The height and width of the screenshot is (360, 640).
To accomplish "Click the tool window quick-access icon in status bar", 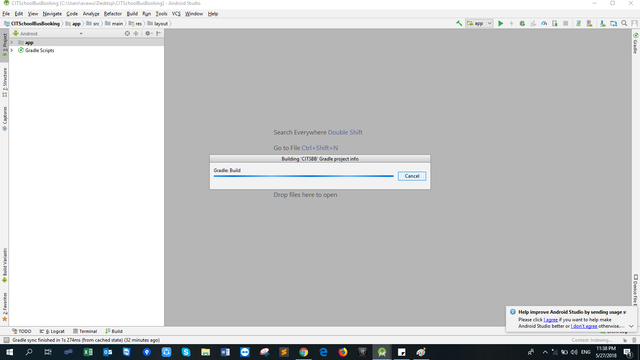I will click(x=6, y=340).
